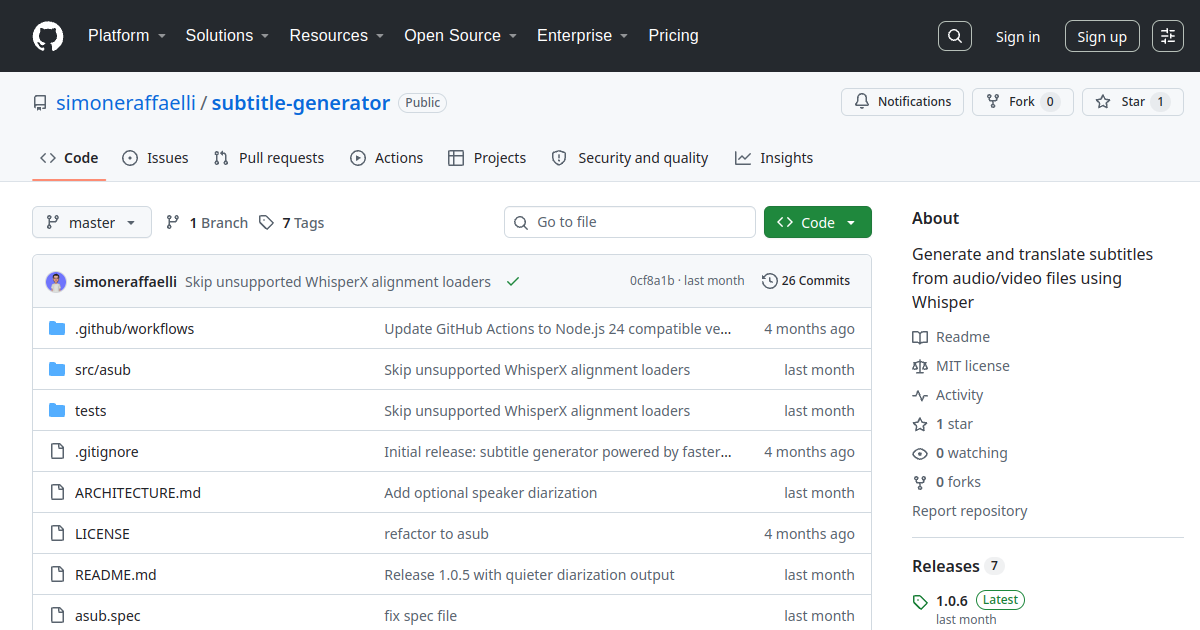View the 1 Branch link
Image resolution: width=1200 pixels, height=630 pixels.
[x=207, y=222]
